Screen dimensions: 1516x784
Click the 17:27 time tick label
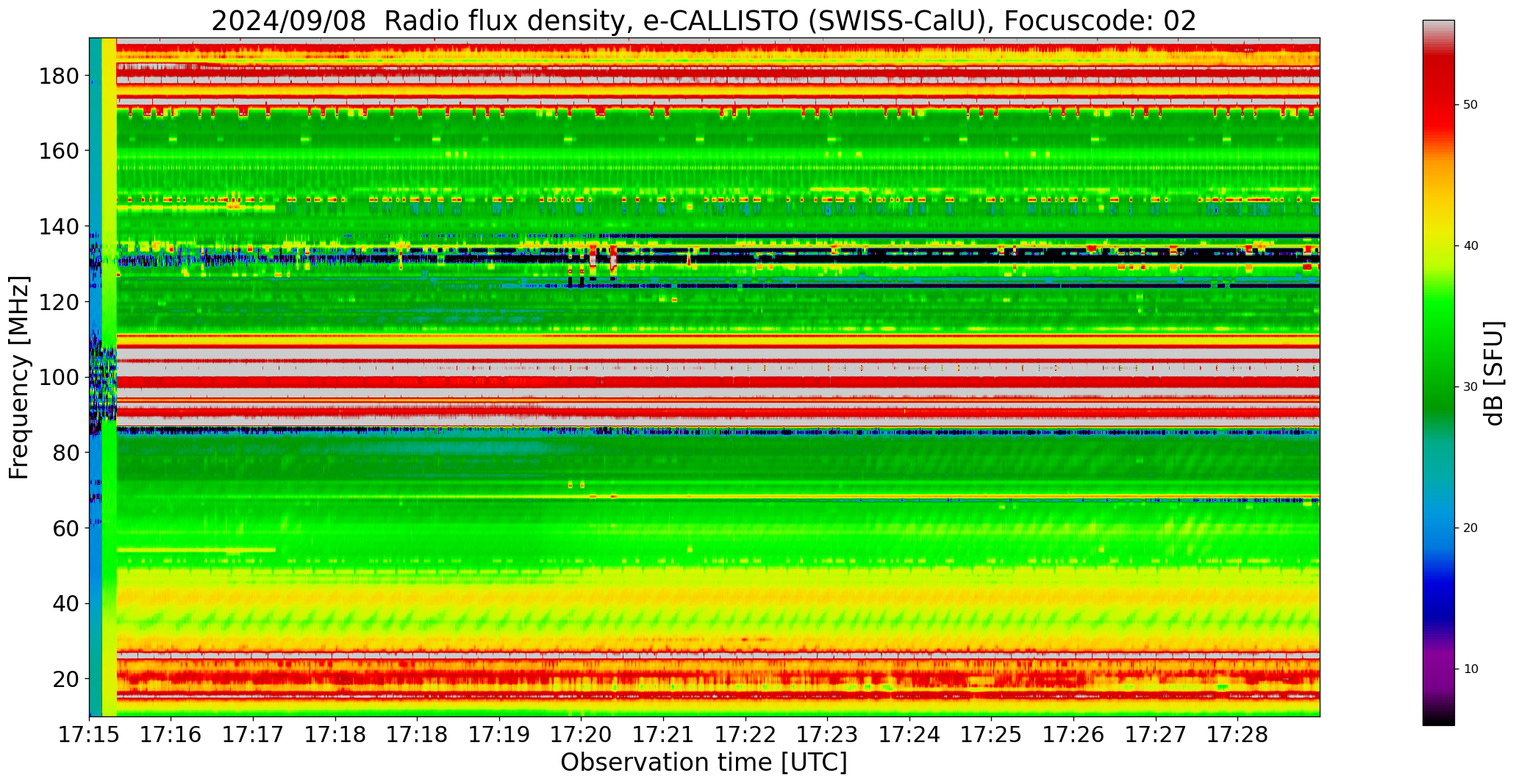coord(1156,734)
